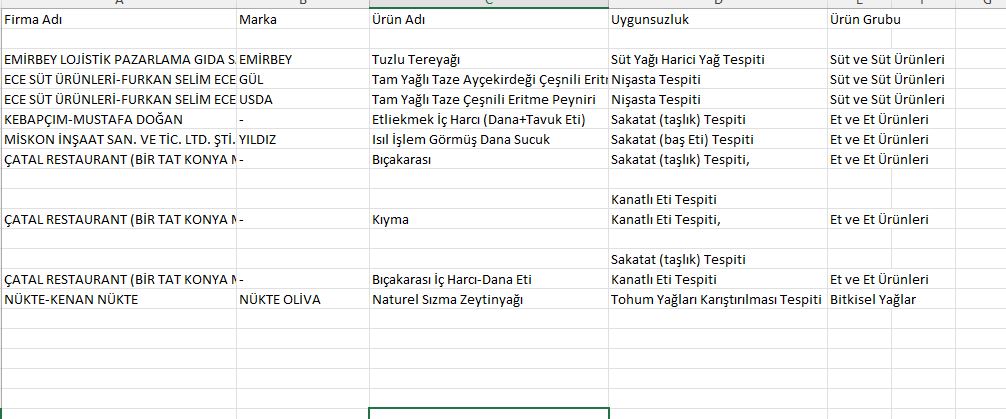The image size is (1006, 419).
Task: Select the 'Tuzlu Tereyağı' product cell
Action: pos(489,60)
